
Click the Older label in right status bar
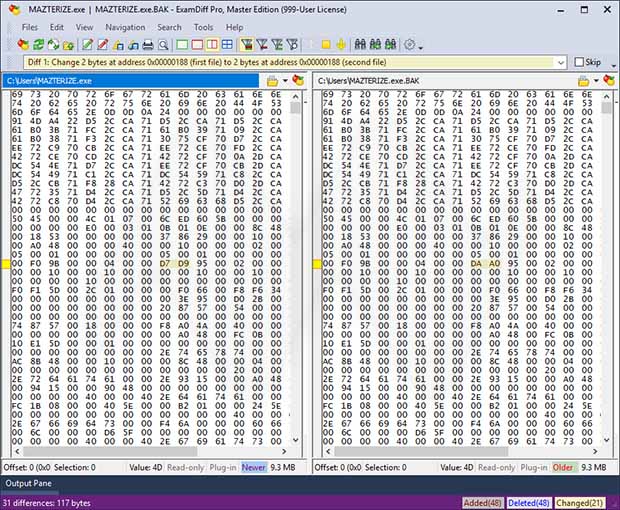click(x=563, y=467)
